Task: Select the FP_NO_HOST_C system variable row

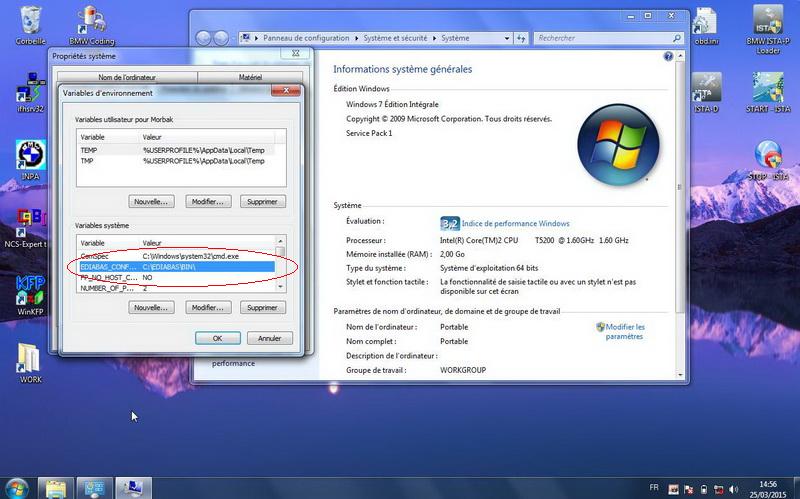Action: [x=176, y=278]
